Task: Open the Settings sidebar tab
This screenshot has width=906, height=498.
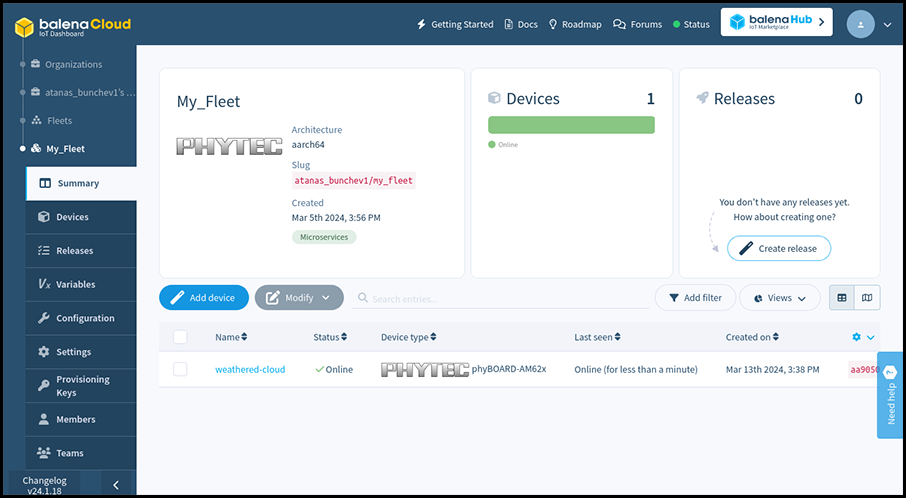Action: [x=81, y=351]
